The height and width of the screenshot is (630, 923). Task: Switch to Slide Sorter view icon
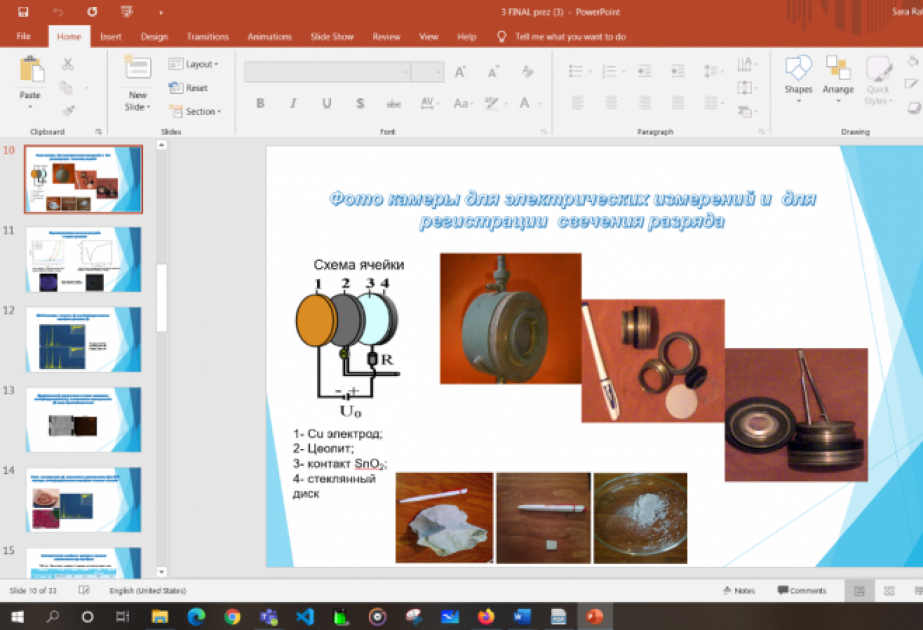889,591
